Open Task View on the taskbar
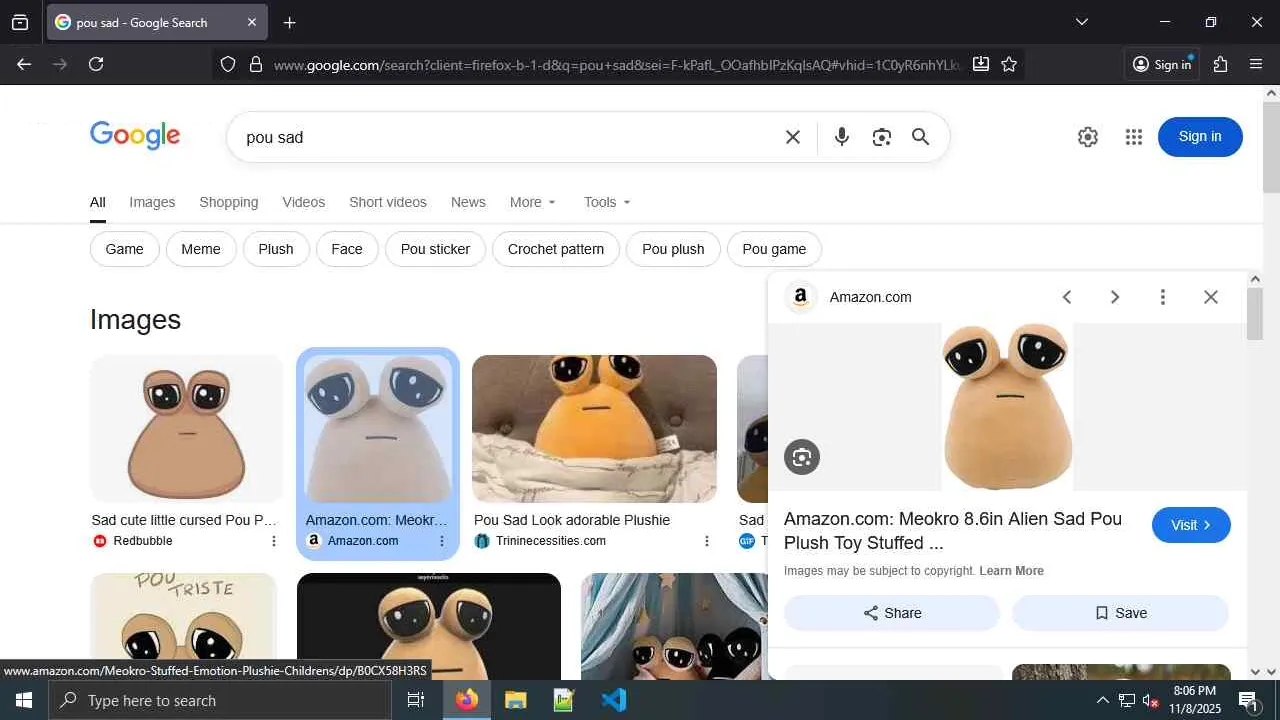 tap(416, 700)
